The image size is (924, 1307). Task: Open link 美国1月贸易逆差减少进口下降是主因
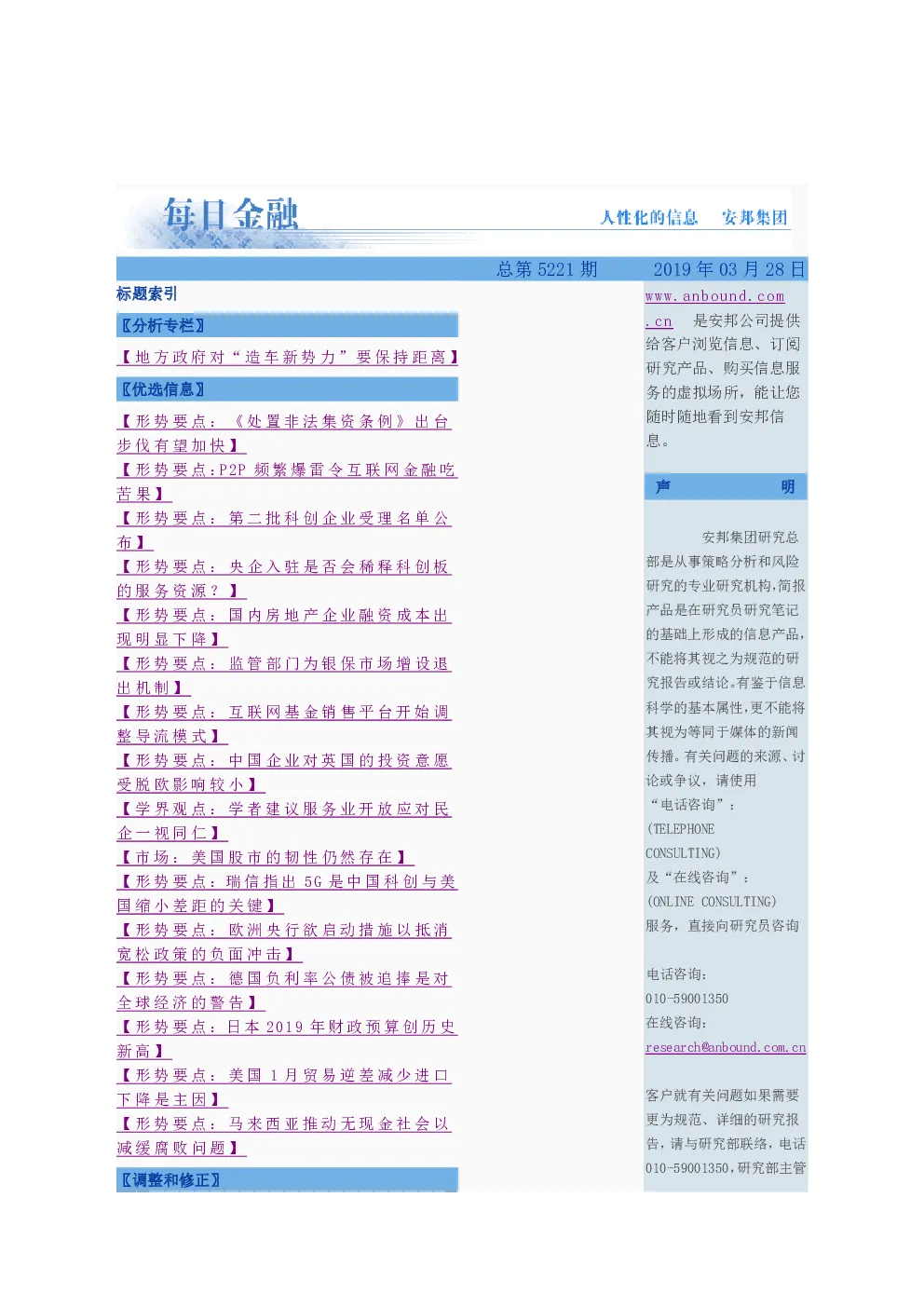[x=284, y=1088]
